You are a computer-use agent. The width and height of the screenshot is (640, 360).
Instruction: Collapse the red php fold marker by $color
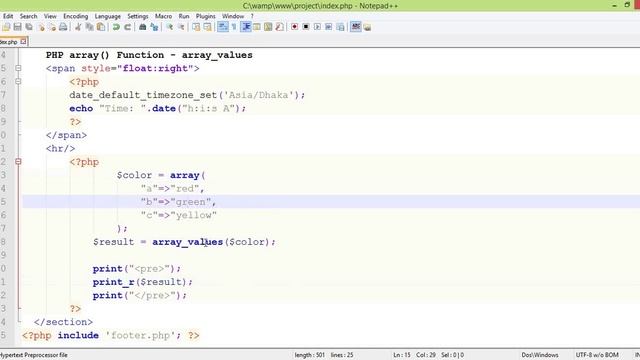click(18, 162)
